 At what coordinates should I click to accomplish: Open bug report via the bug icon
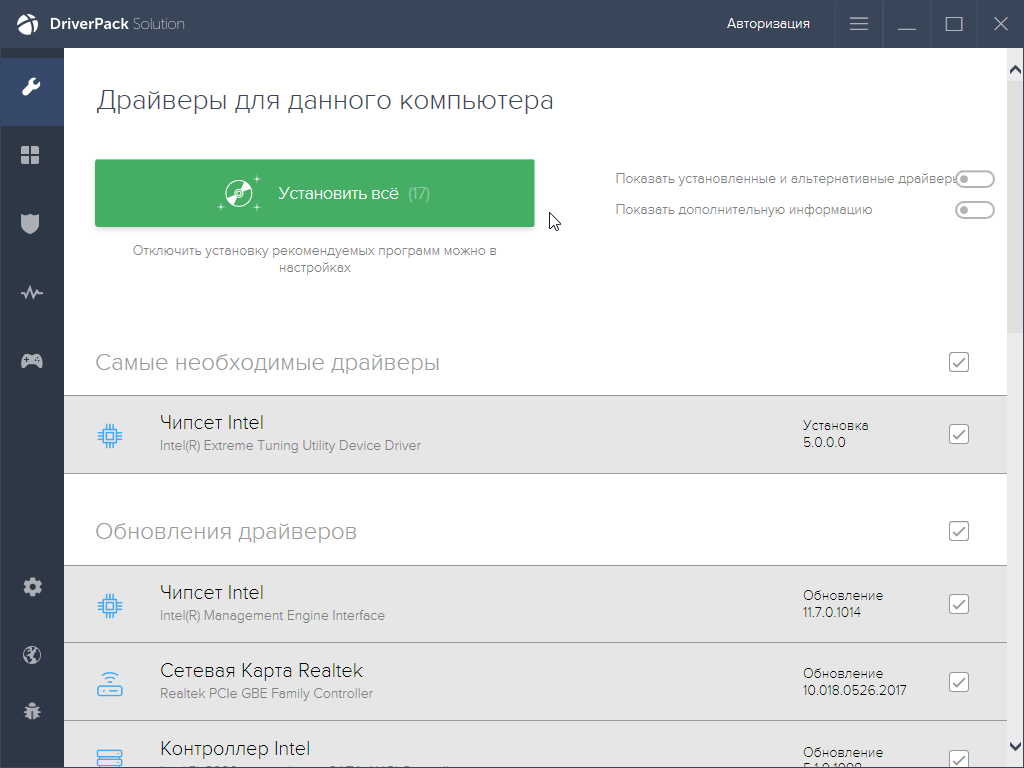point(32,711)
